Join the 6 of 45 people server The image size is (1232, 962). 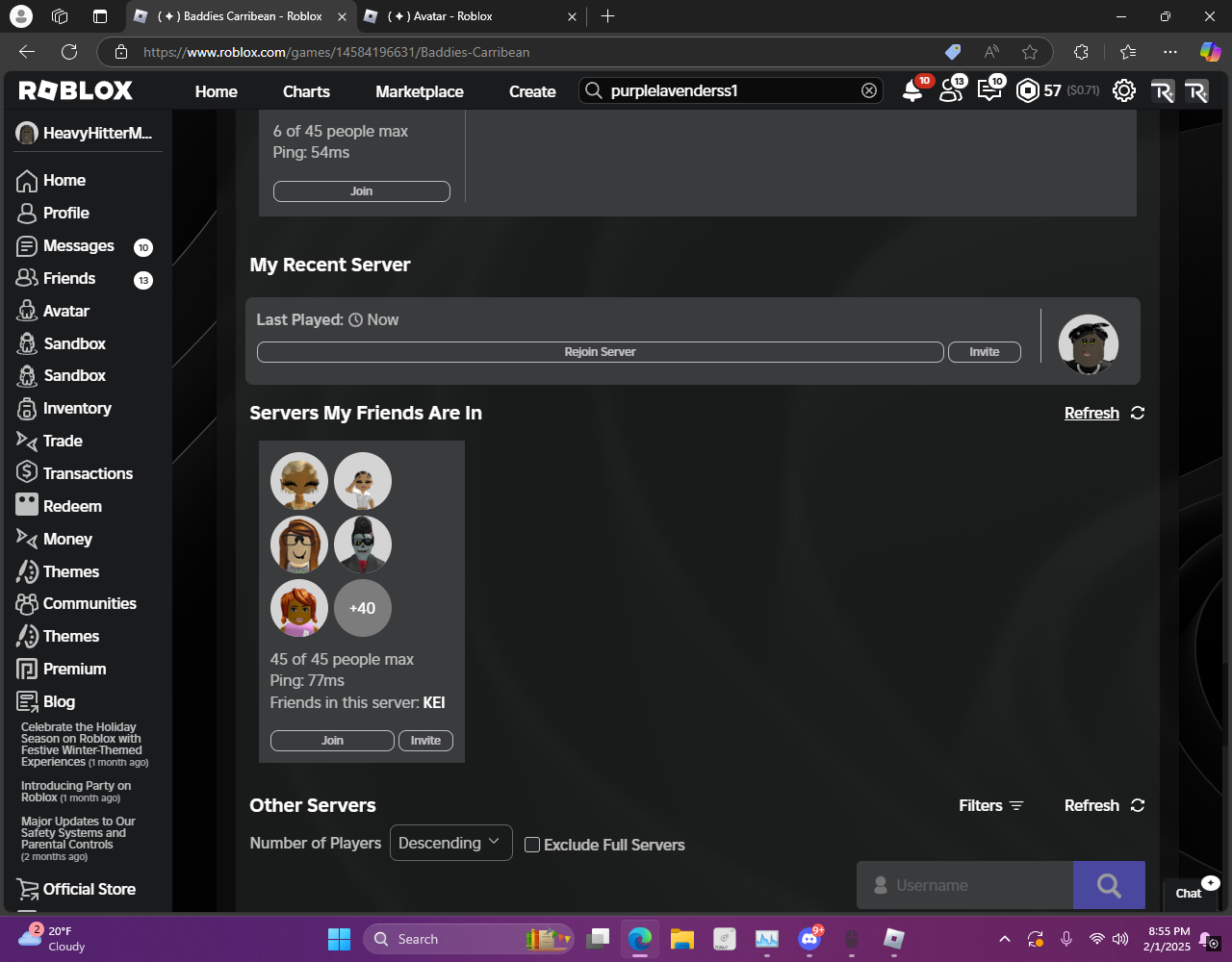pos(361,191)
